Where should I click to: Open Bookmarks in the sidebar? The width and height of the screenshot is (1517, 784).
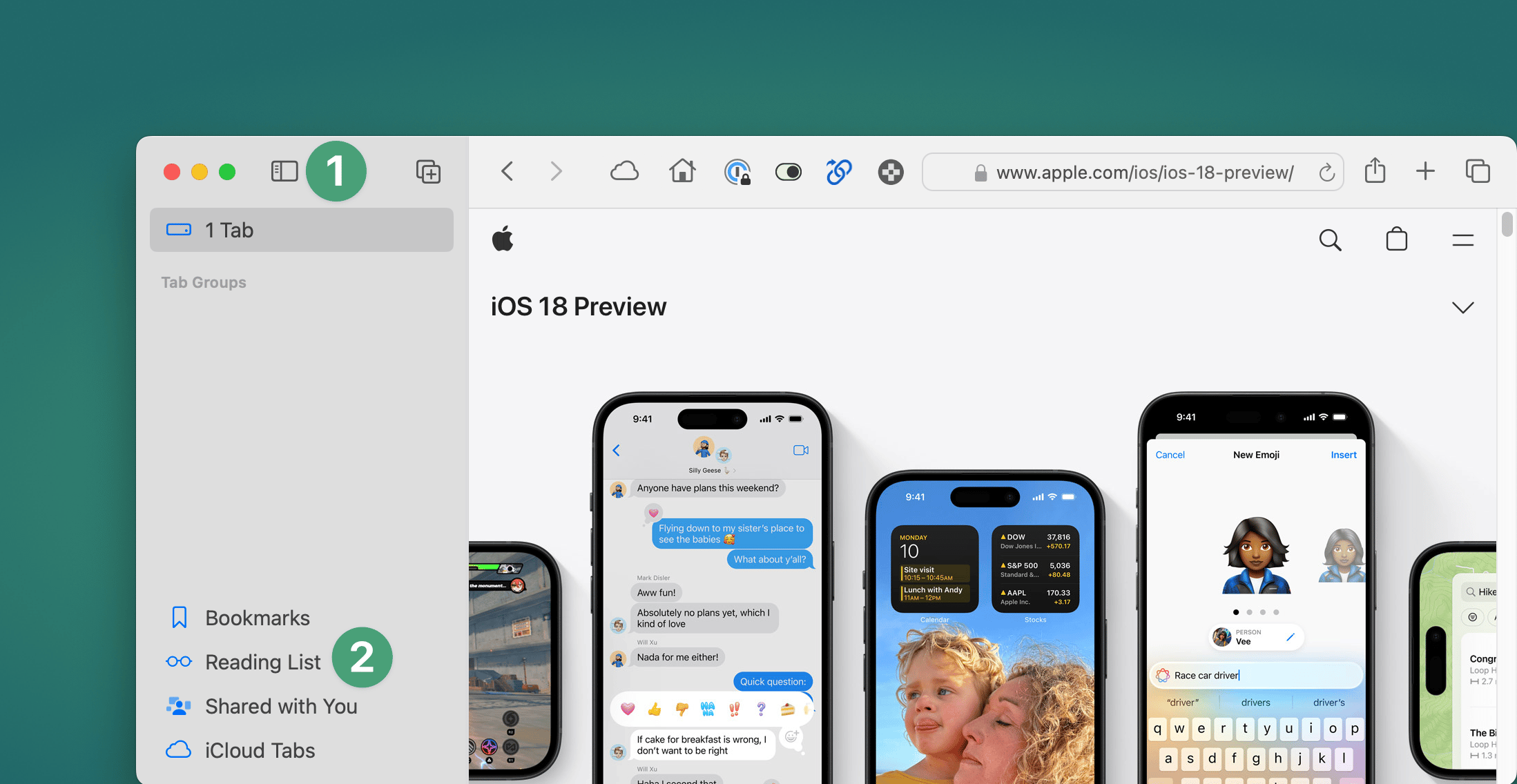239,618
